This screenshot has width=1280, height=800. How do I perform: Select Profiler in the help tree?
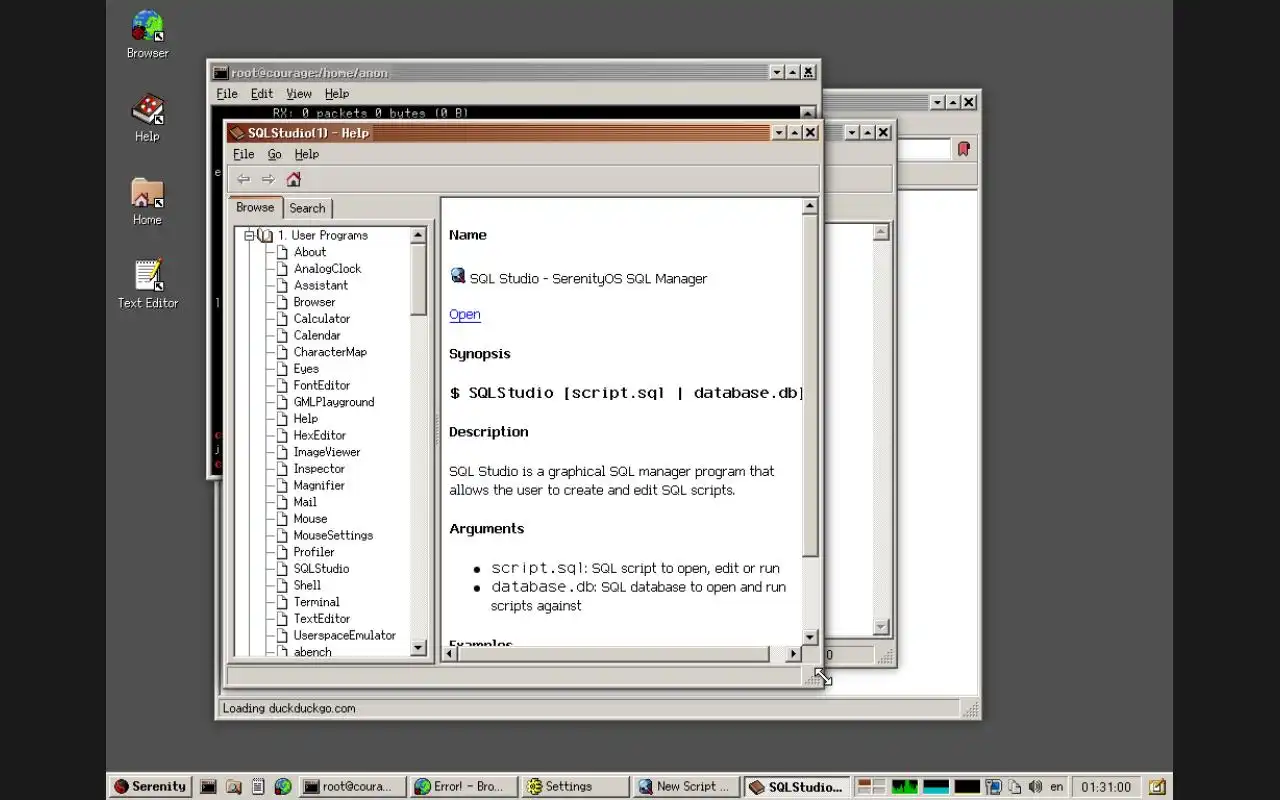click(313, 552)
